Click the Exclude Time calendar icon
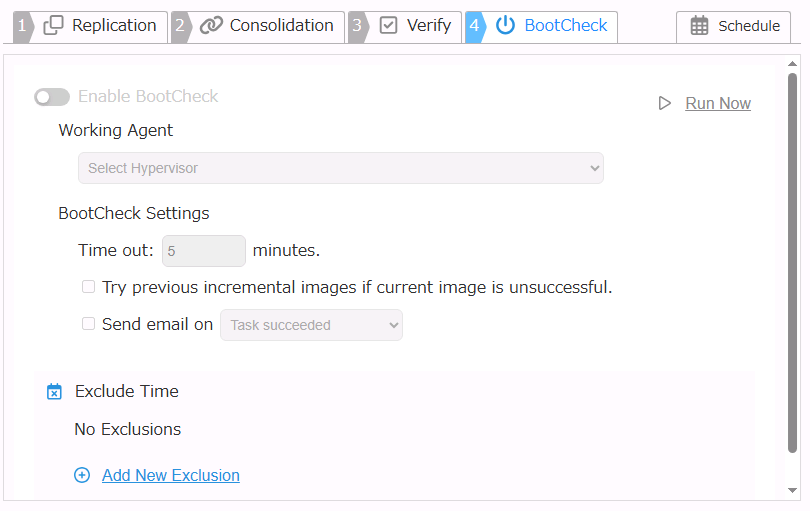Image resolution: width=810 pixels, height=511 pixels. 55,392
